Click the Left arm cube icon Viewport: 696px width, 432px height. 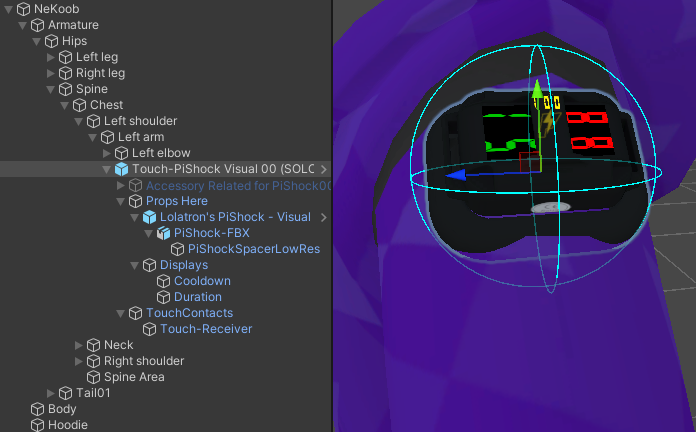(107, 137)
